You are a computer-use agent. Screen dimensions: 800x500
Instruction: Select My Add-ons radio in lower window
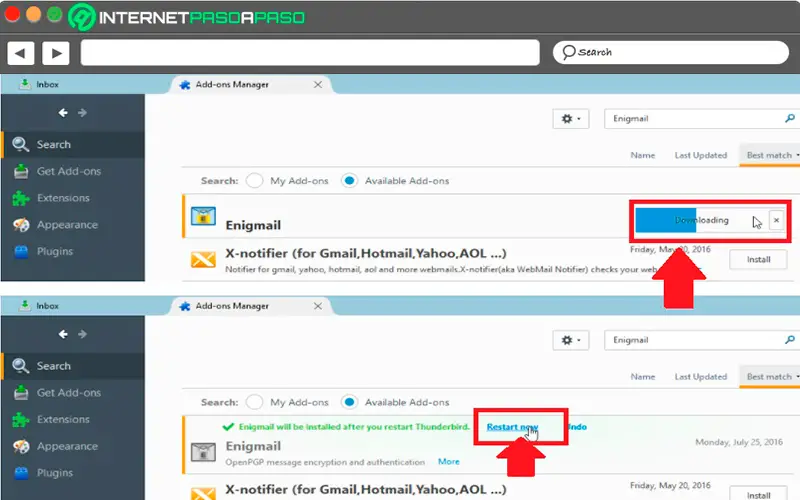click(x=254, y=402)
